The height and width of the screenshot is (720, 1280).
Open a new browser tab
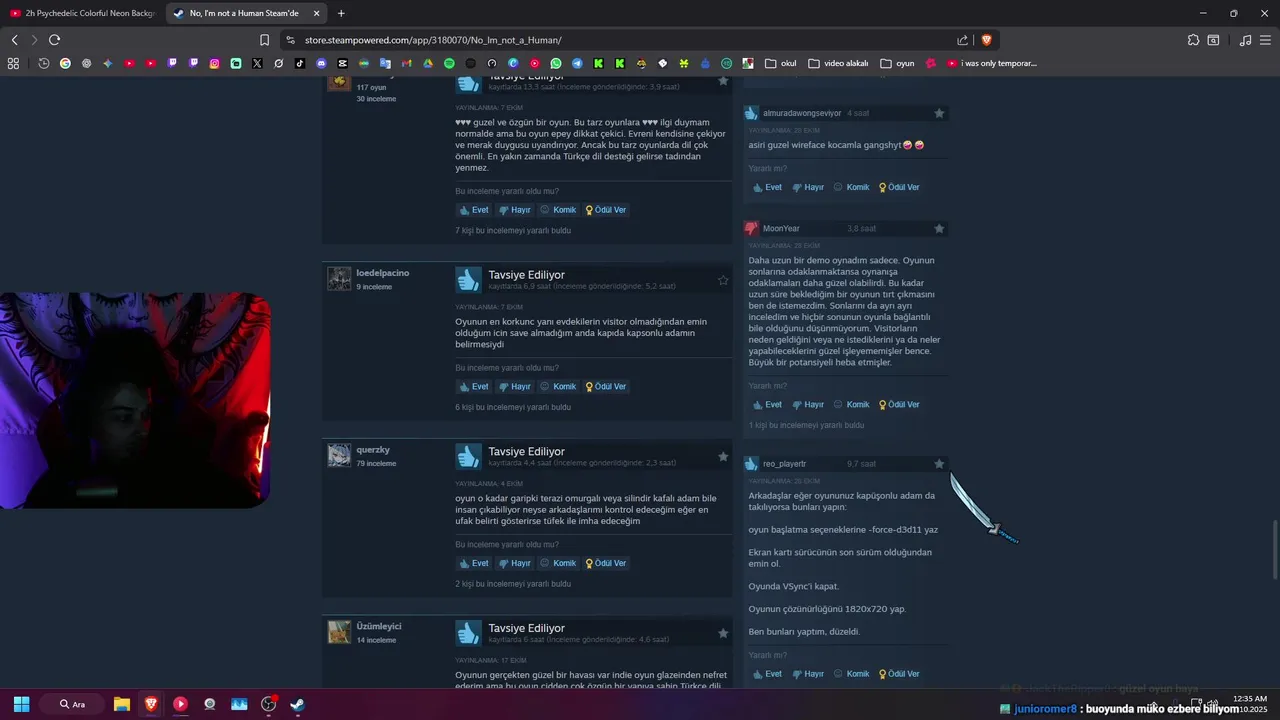pyautogui.click(x=341, y=13)
